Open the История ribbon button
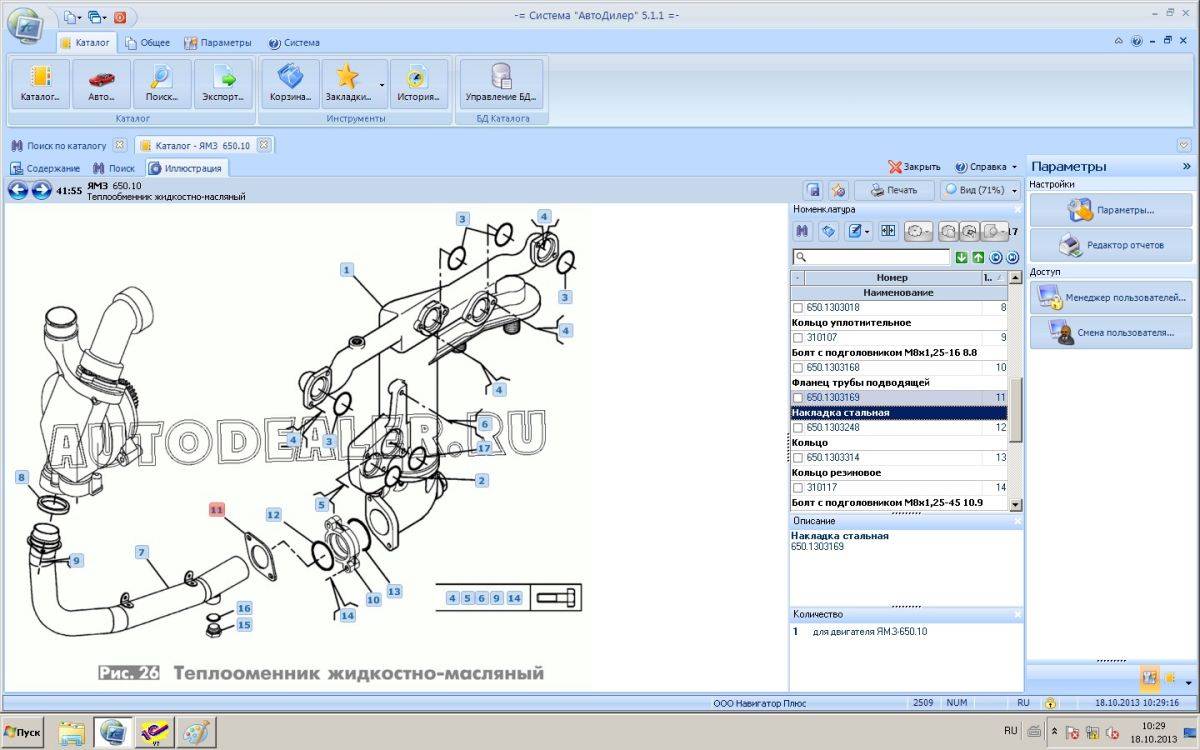 [418, 84]
